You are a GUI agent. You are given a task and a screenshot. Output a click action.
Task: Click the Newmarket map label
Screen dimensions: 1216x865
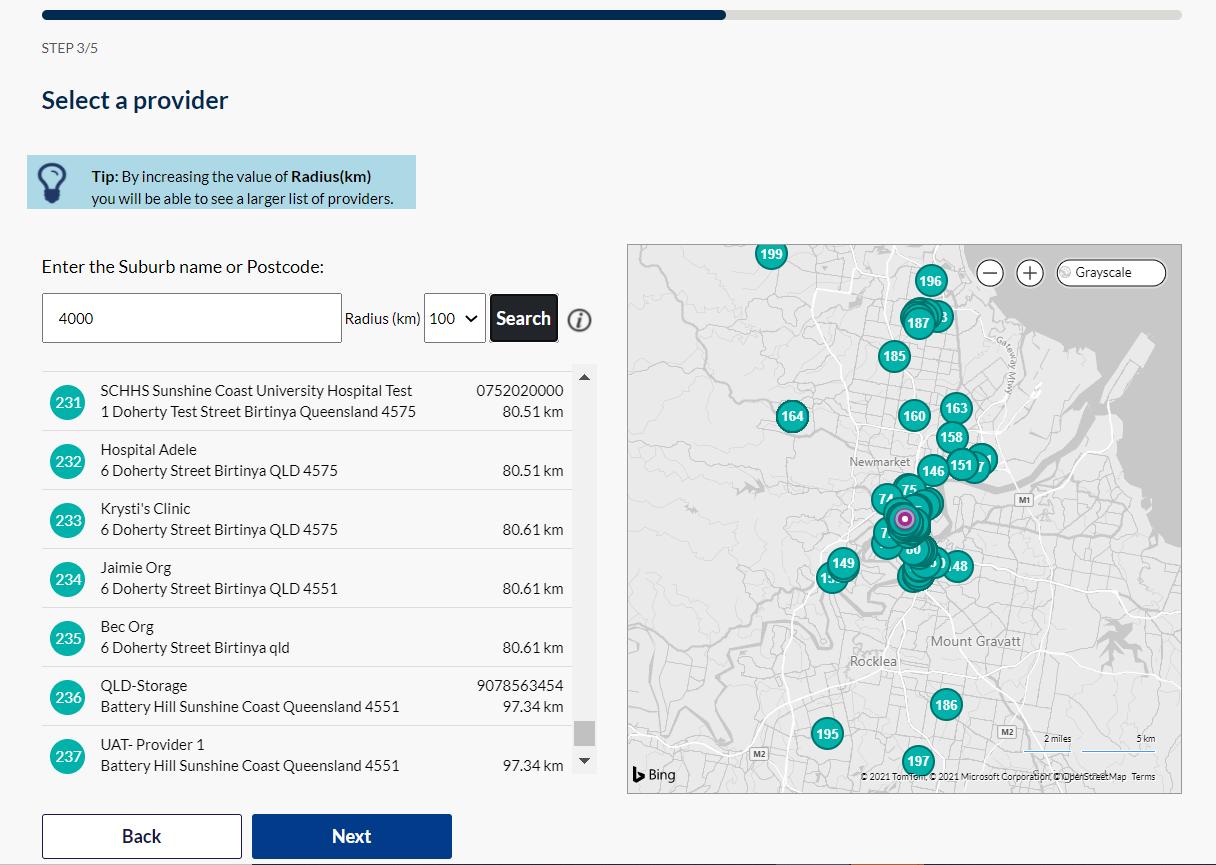click(880, 462)
